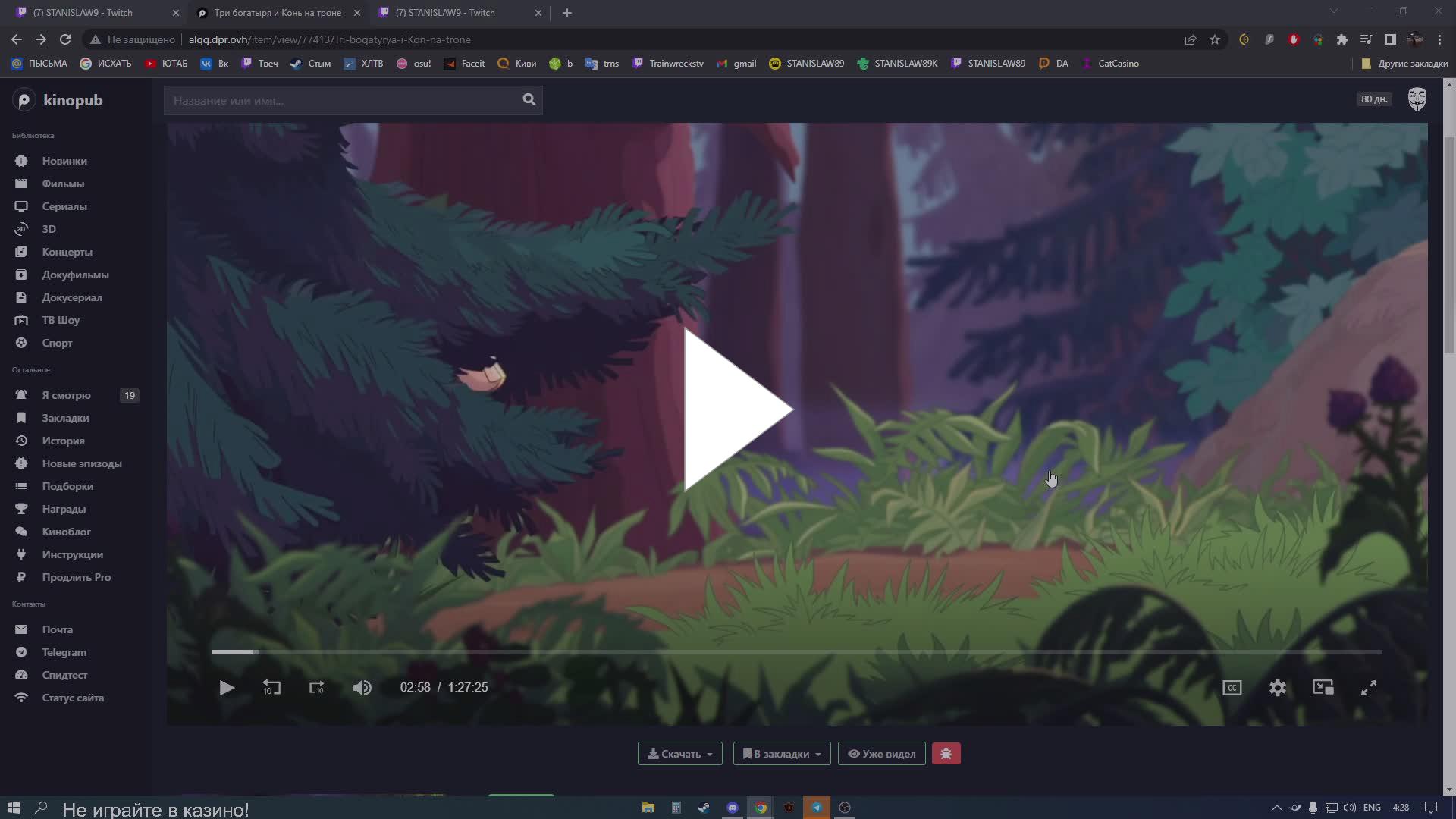Mark the movie as Уже видел
1456x819 pixels.
tap(880, 753)
